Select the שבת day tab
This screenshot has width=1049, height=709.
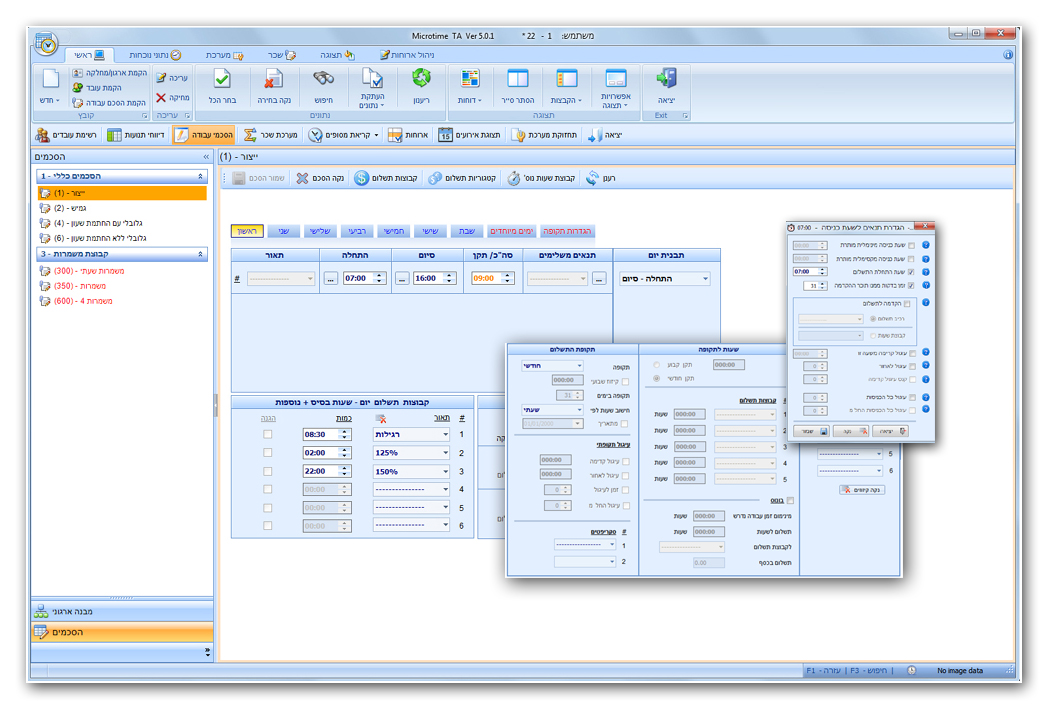tap(467, 231)
